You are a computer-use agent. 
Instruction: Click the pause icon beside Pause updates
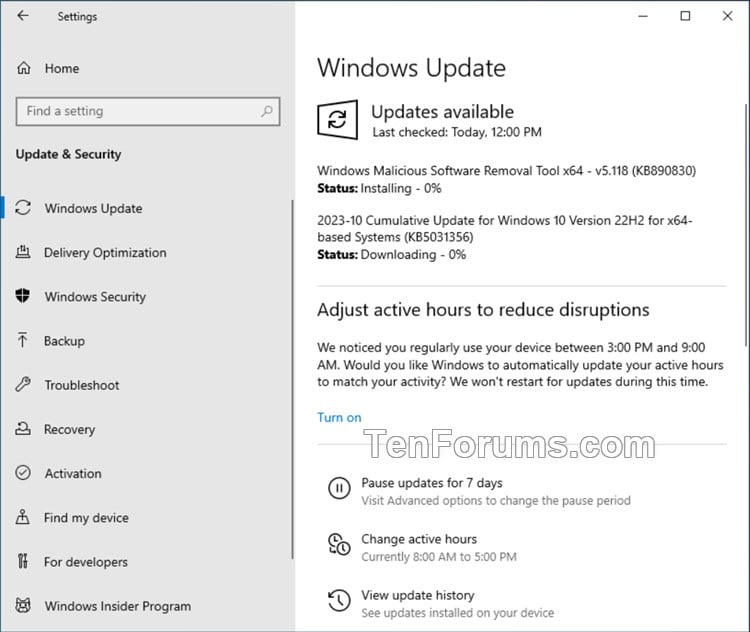point(339,488)
